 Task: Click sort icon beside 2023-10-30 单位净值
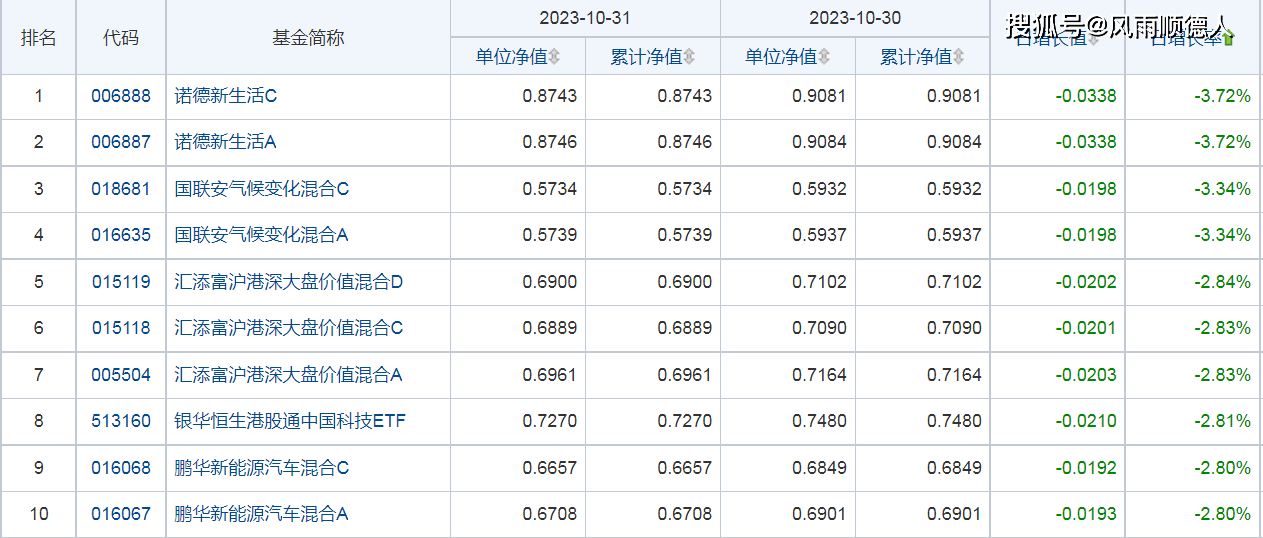coord(823,57)
